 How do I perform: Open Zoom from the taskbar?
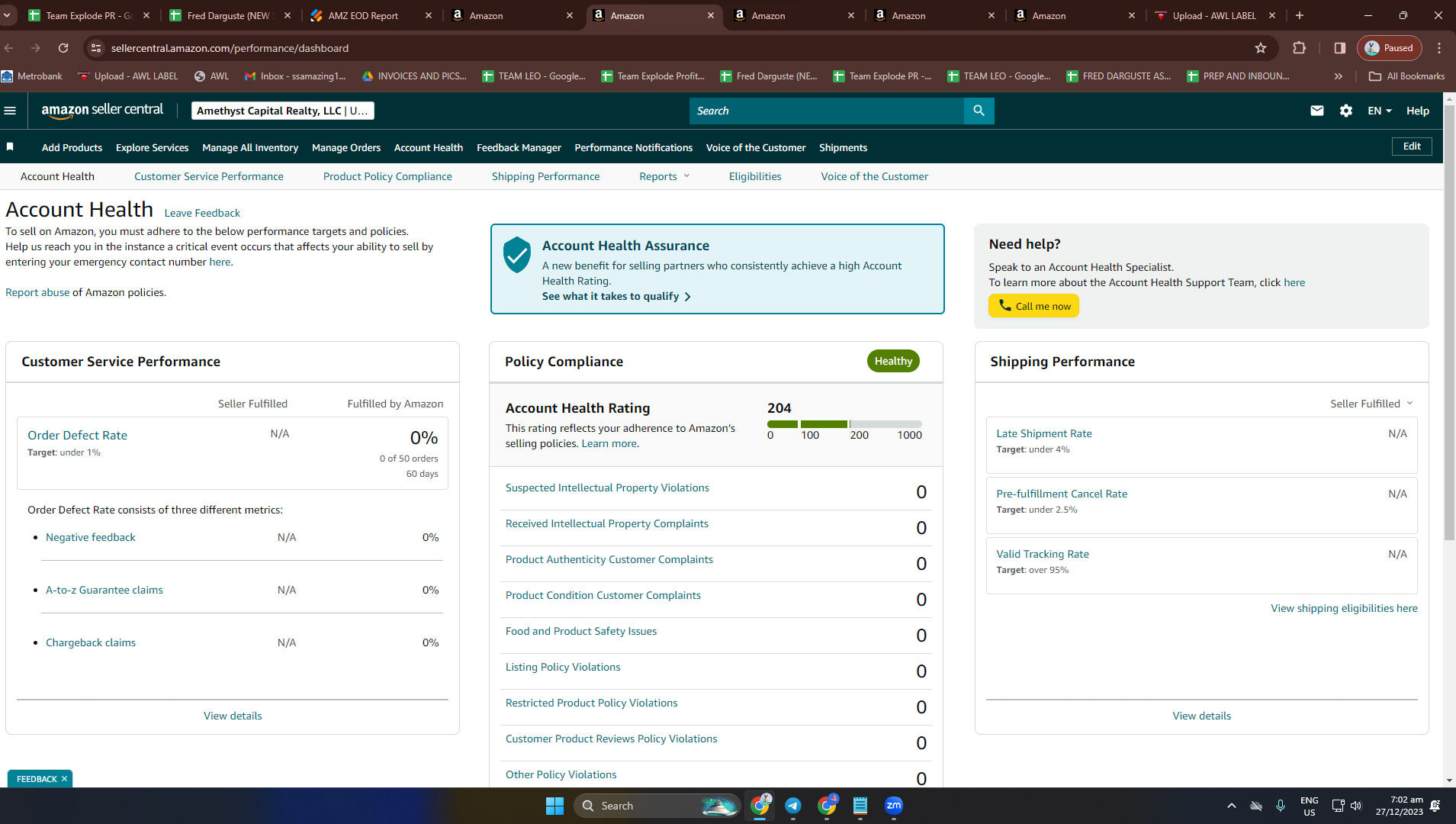click(894, 806)
